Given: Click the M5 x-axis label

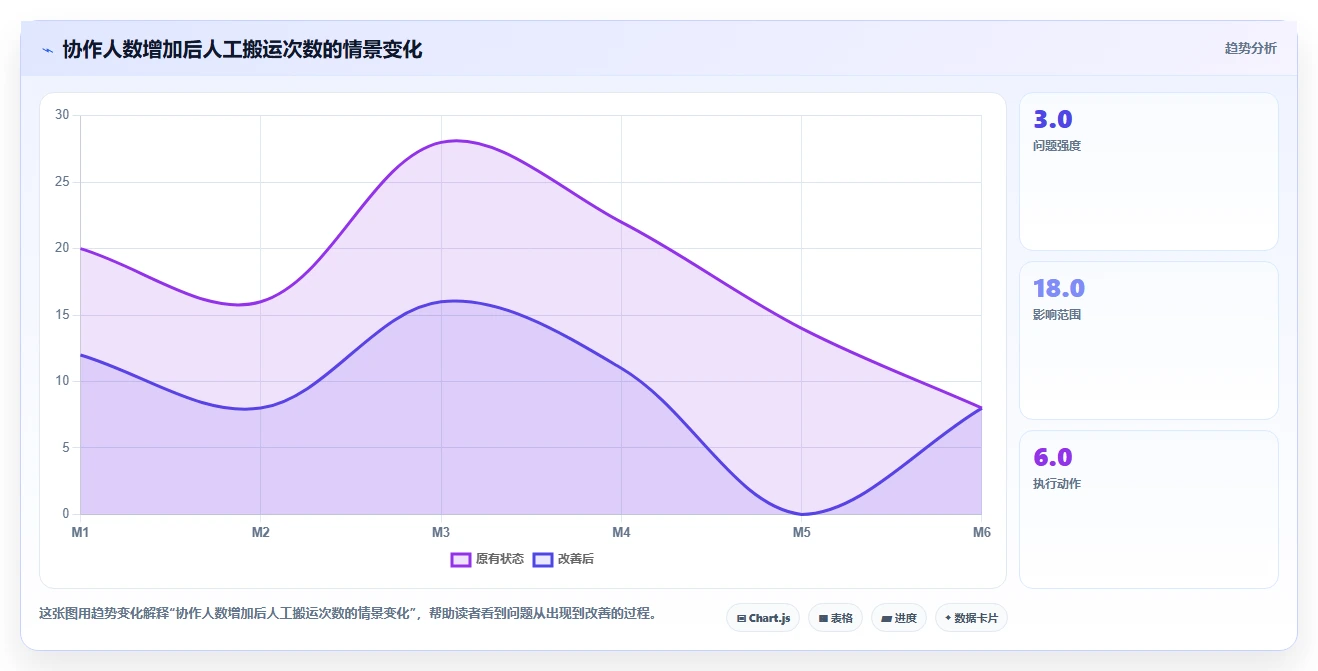Looking at the screenshot, I should [x=802, y=533].
